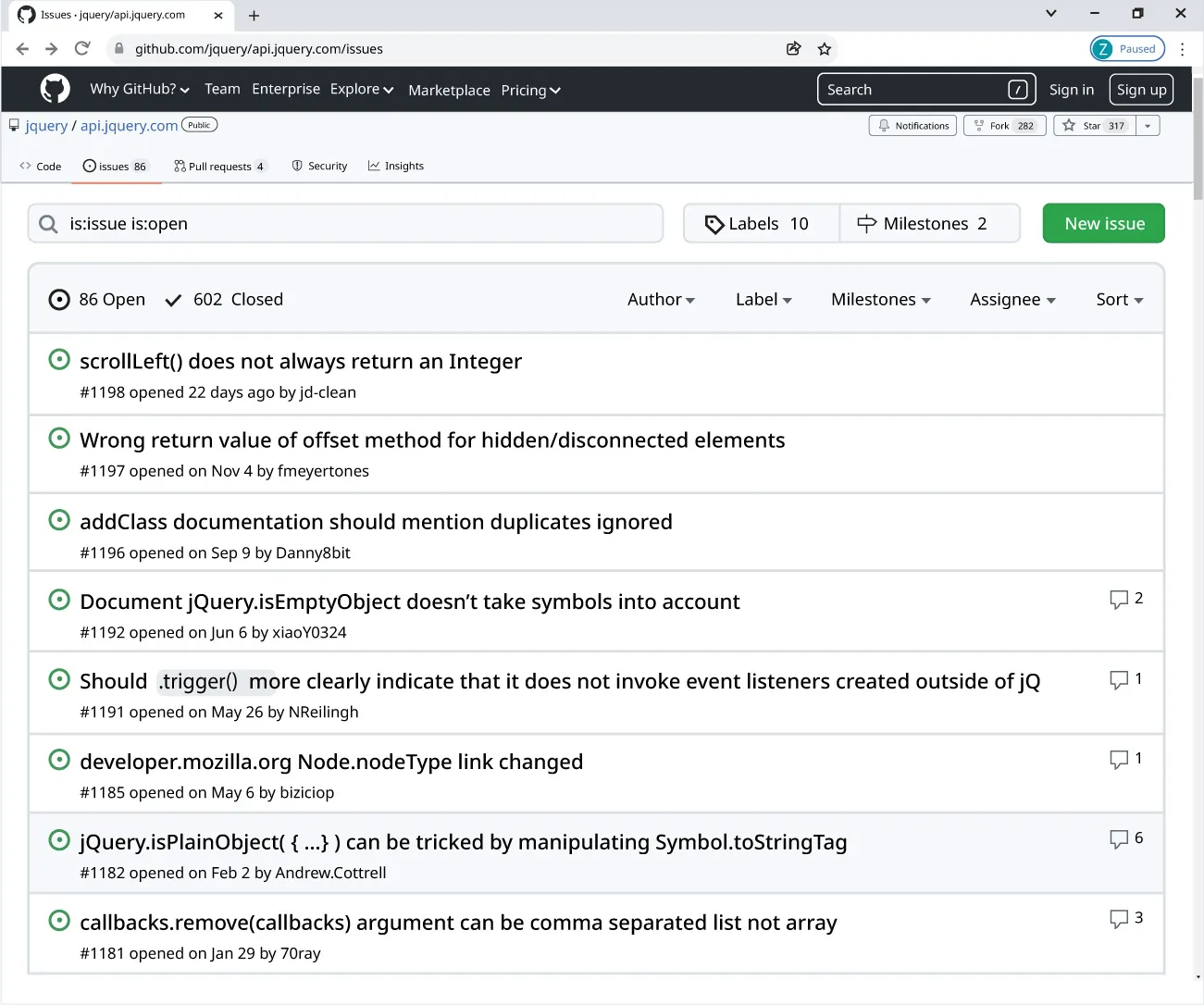The width and height of the screenshot is (1204, 1005).
Task: Open the Author filter dropdown
Action: (x=661, y=299)
